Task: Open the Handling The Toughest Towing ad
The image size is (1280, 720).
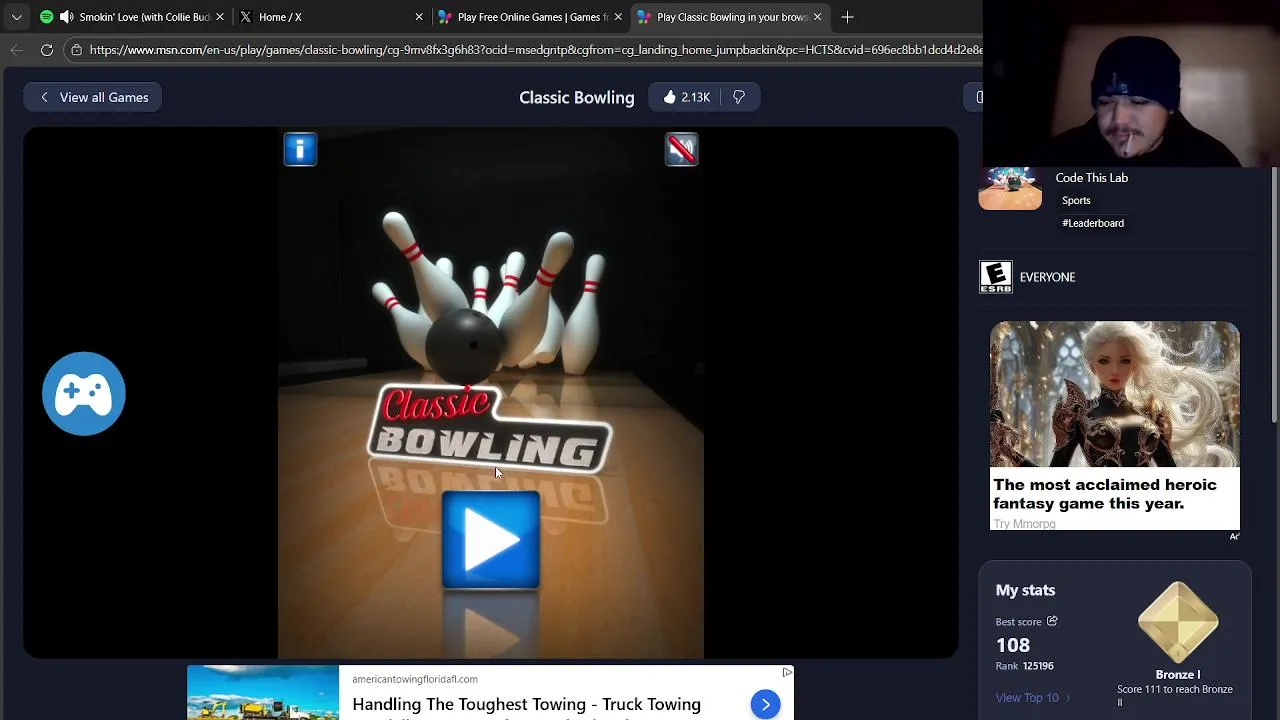Action: point(526,704)
